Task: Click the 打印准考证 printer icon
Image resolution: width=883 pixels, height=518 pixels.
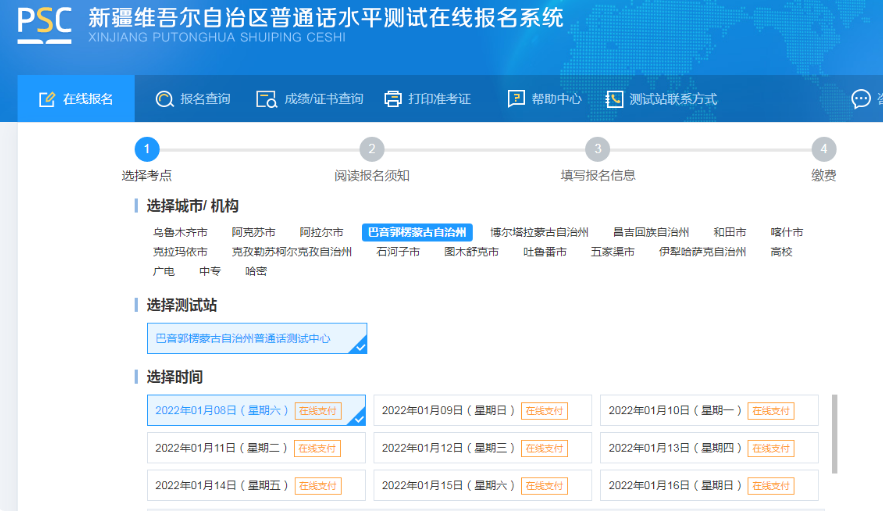Action: 393,99
